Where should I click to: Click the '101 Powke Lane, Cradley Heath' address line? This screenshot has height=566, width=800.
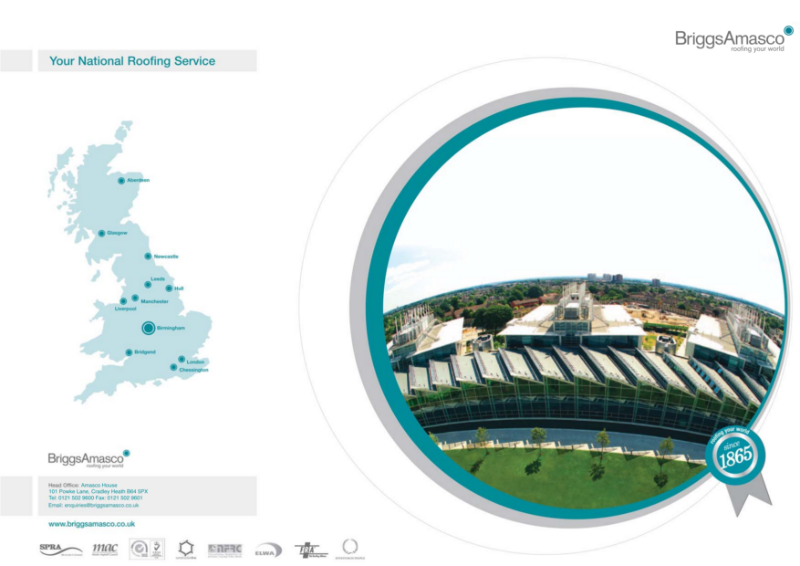[x=98, y=491]
